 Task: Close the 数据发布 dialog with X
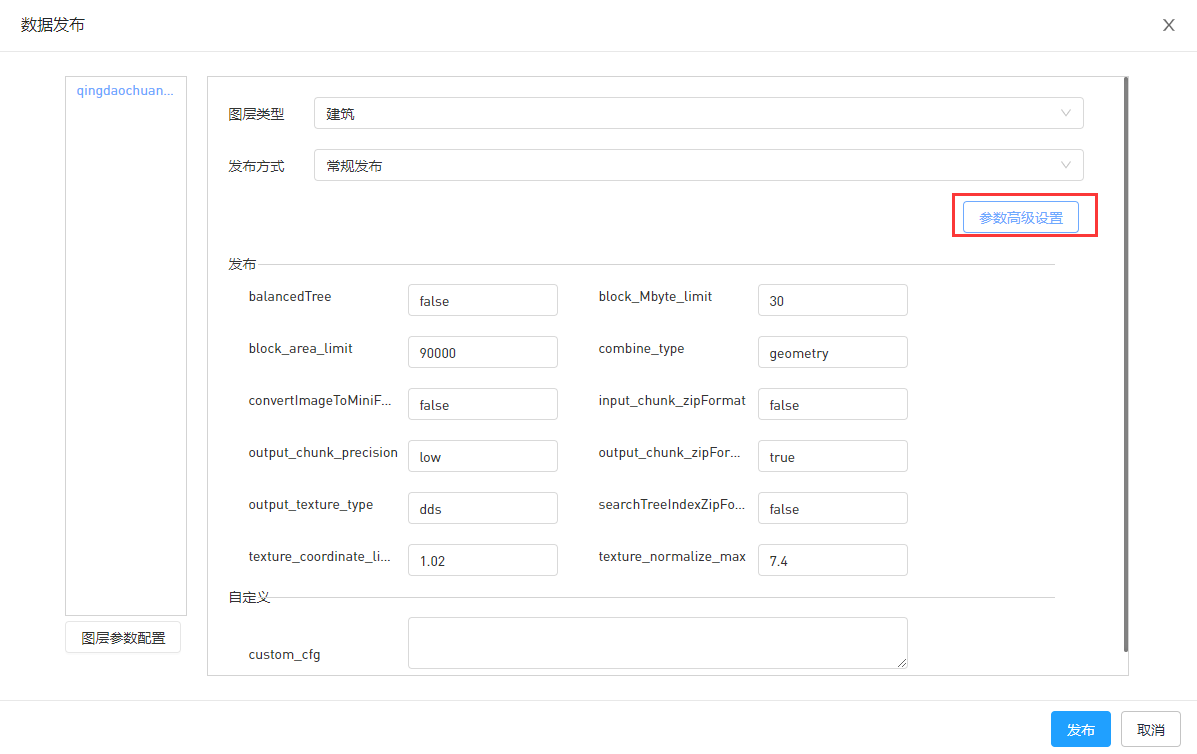coord(1168,25)
